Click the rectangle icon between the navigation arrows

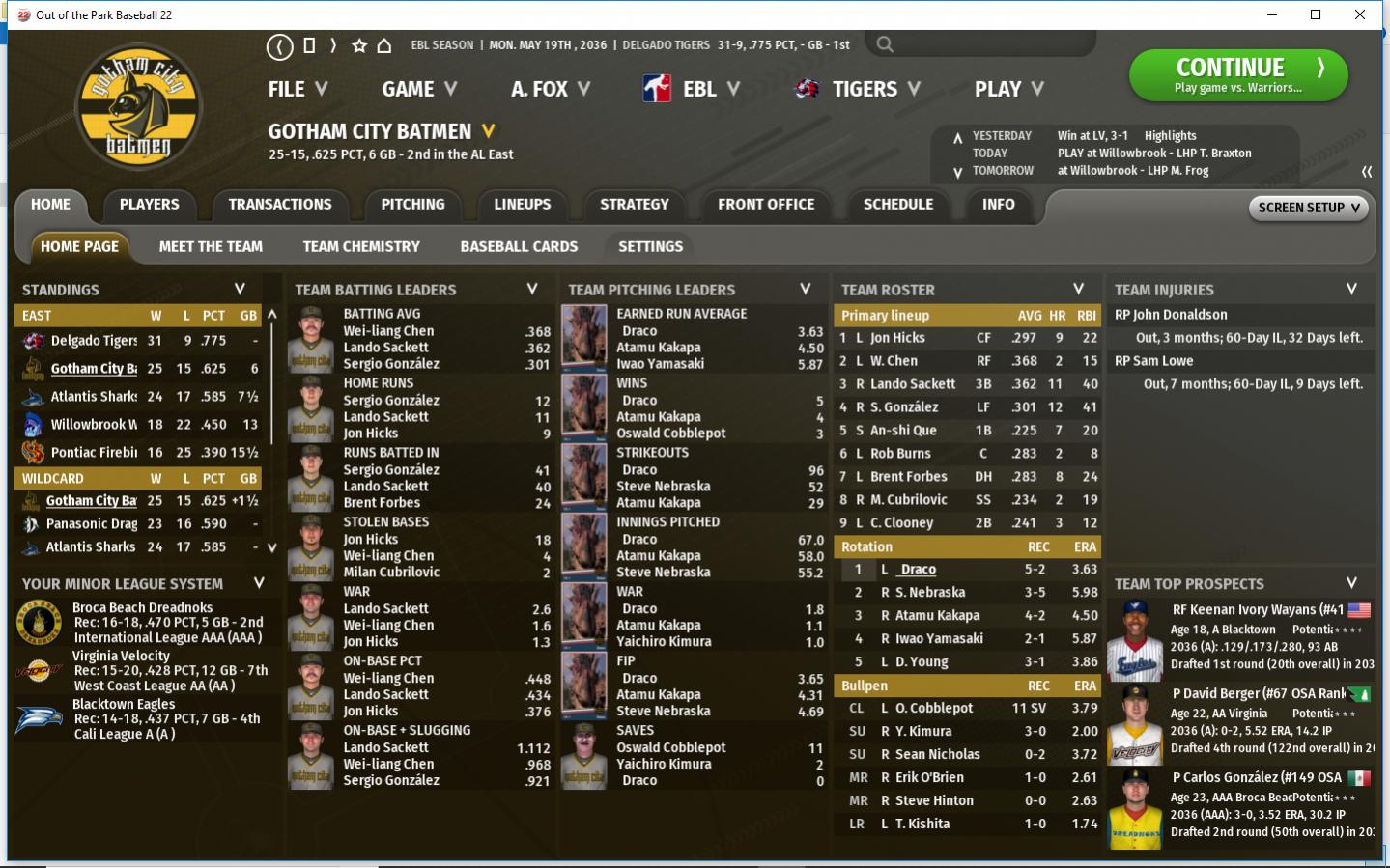coord(309,45)
